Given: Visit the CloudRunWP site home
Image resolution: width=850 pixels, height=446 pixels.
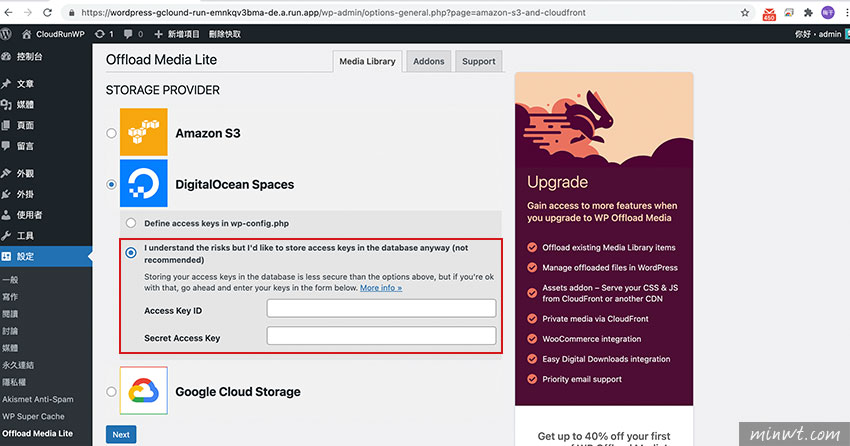Looking at the screenshot, I should 53,34.
